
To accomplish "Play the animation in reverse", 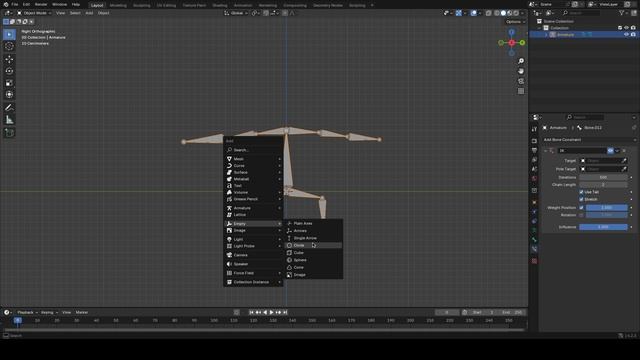I will pyautogui.click(x=265, y=312).
